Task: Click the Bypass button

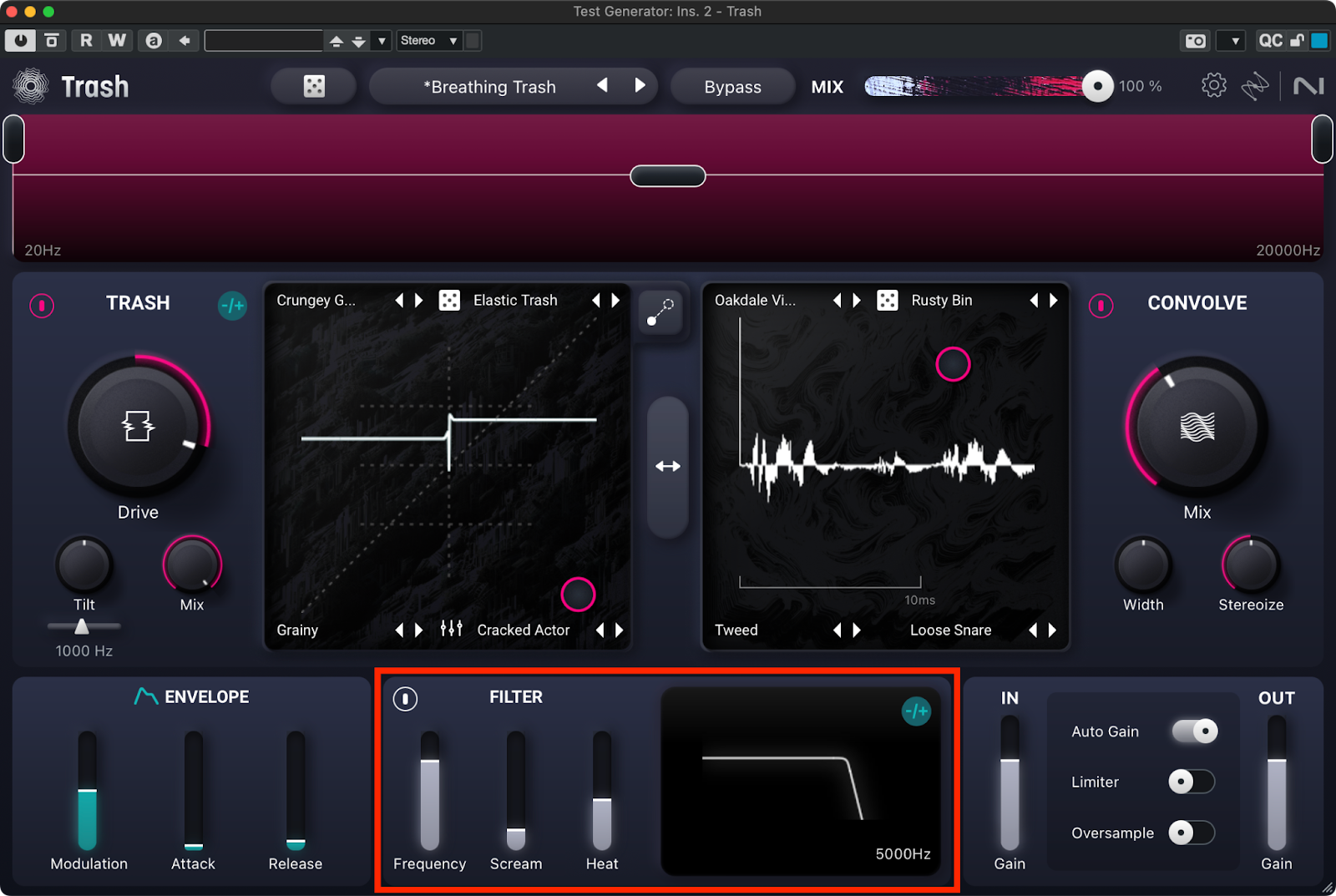Action: pyautogui.click(x=732, y=86)
